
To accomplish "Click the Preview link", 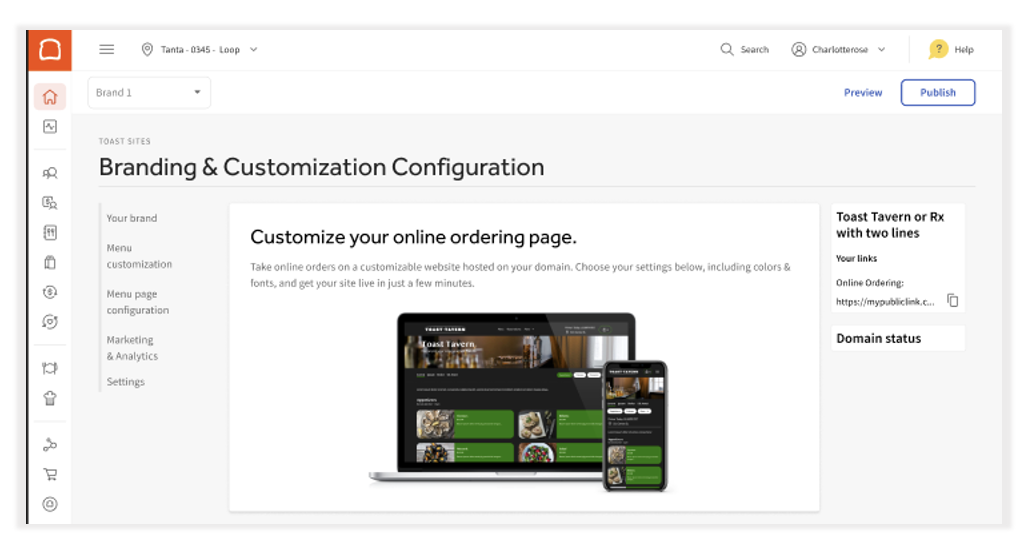I will click(862, 93).
